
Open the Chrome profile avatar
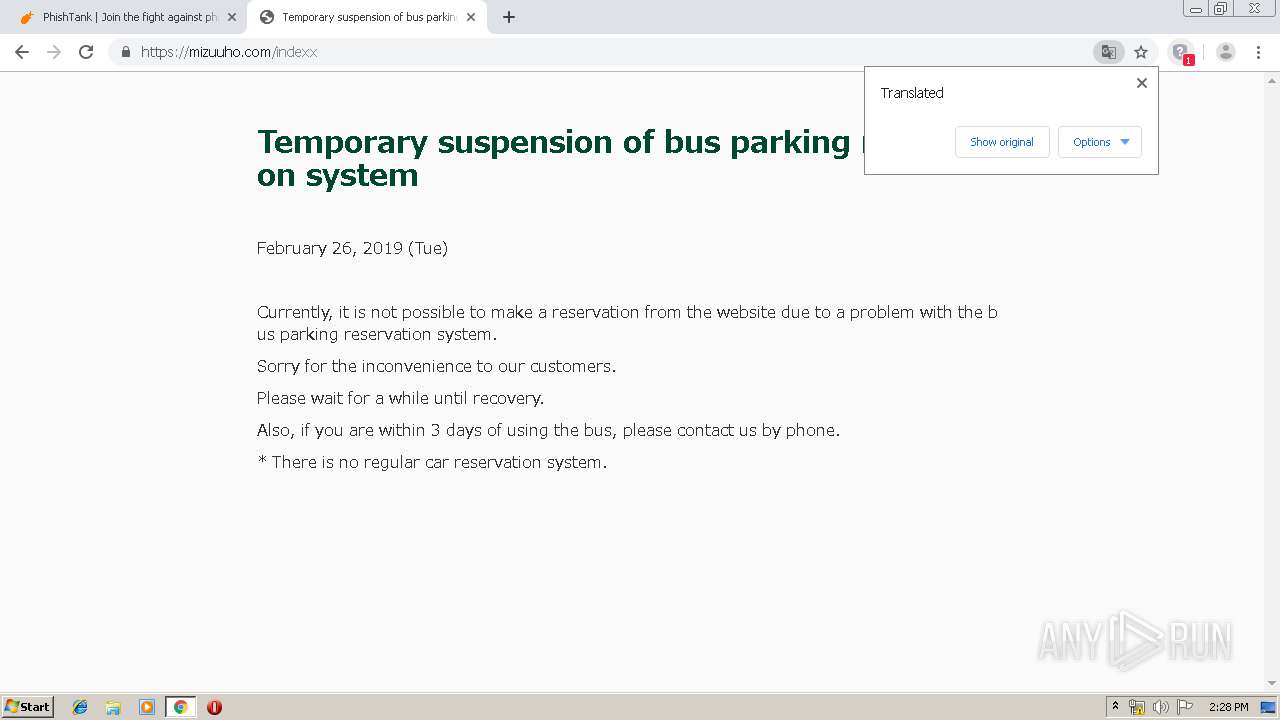tap(1226, 52)
